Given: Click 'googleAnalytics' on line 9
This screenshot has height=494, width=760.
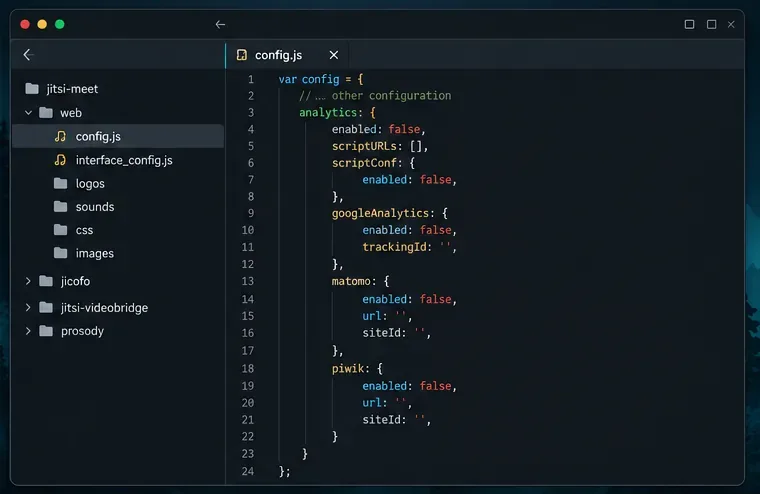Looking at the screenshot, I should (380, 213).
